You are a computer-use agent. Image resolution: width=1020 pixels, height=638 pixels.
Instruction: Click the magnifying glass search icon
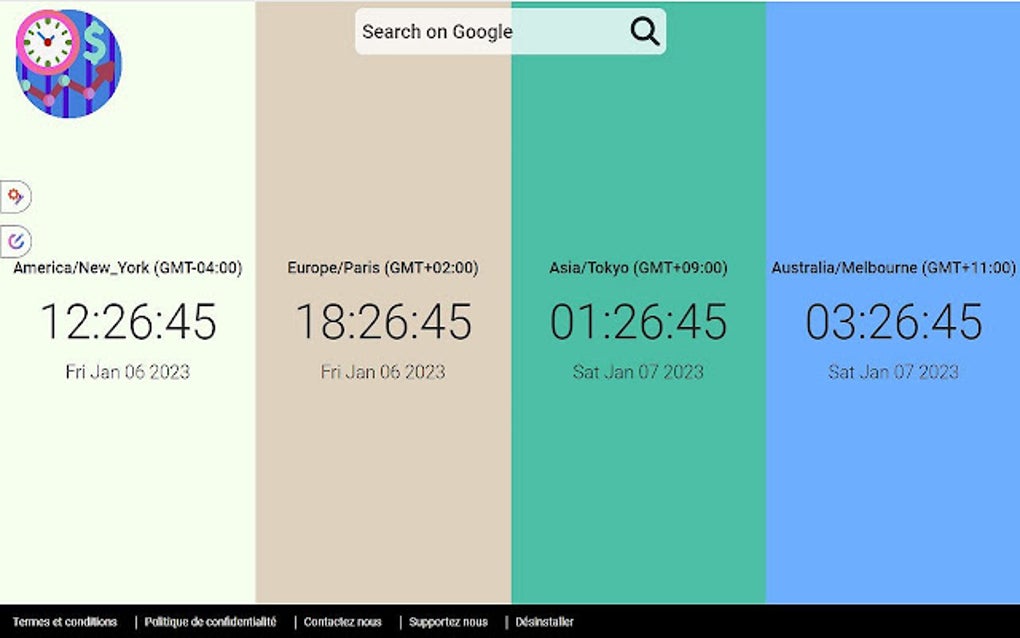[645, 32]
